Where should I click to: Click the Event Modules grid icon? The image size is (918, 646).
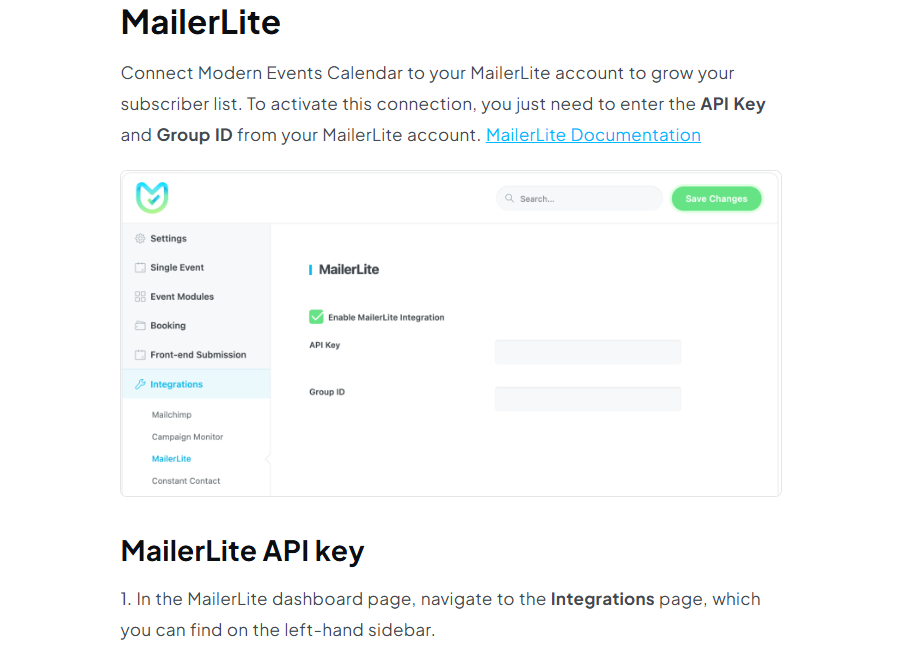[140, 297]
